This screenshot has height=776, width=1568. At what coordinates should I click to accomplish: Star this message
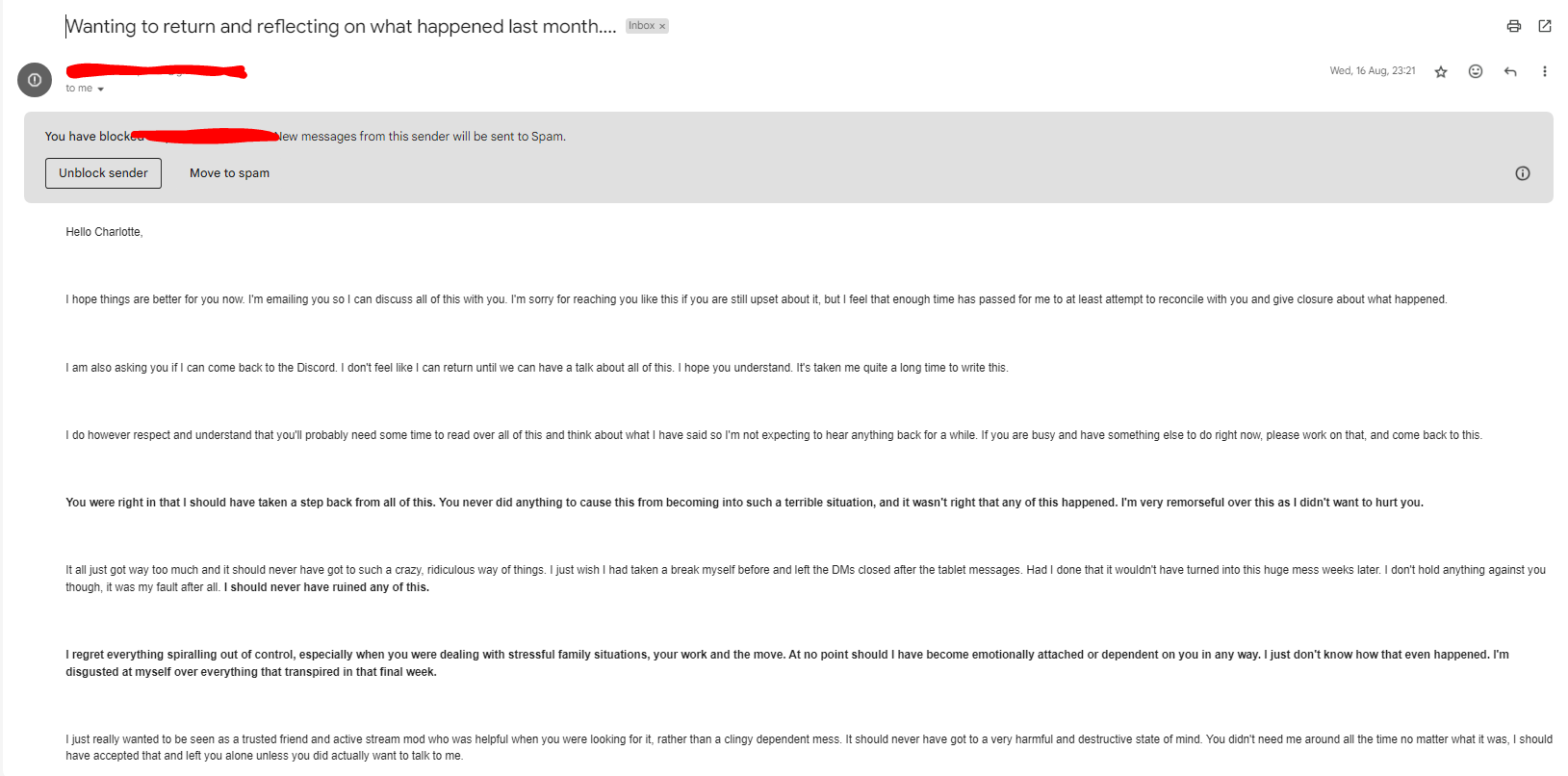pyautogui.click(x=1441, y=71)
